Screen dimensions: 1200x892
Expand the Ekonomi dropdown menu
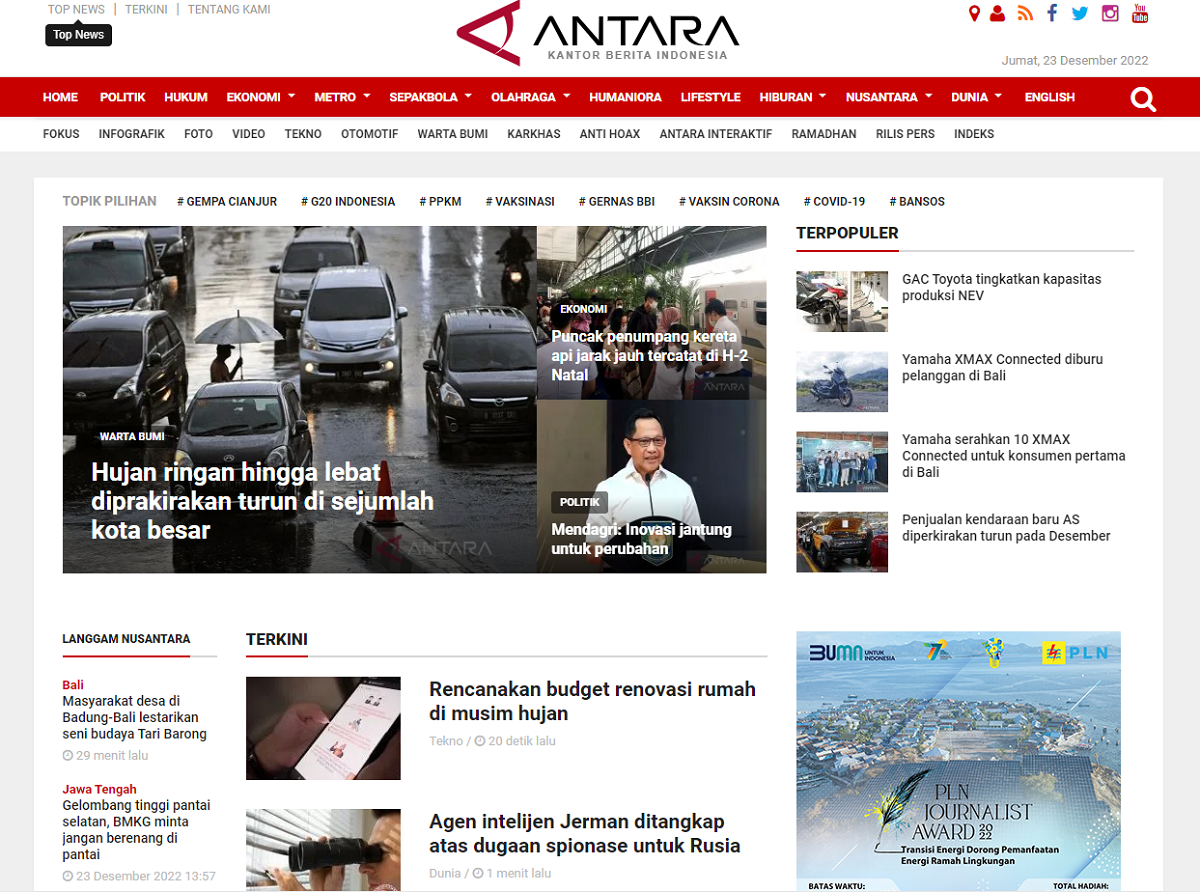point(260,97)
